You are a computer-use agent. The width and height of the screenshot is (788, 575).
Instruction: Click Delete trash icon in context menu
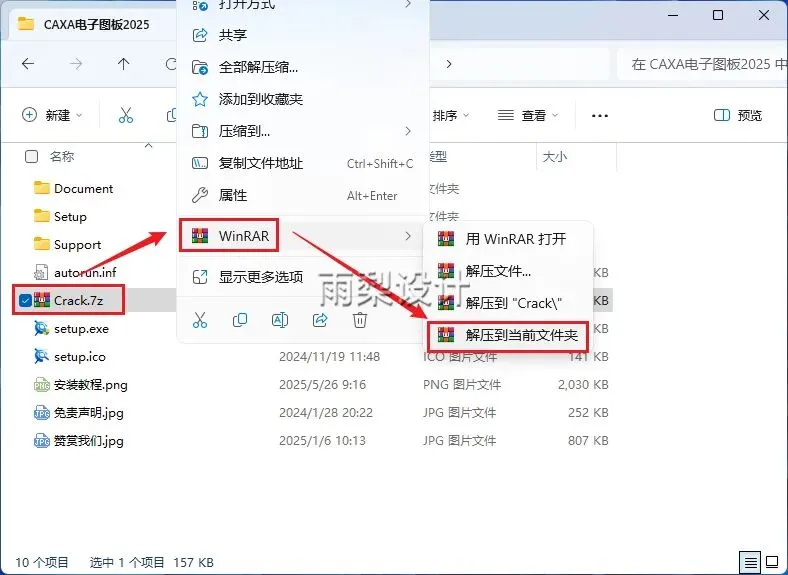pyautogui.click(x=360, y=320)
